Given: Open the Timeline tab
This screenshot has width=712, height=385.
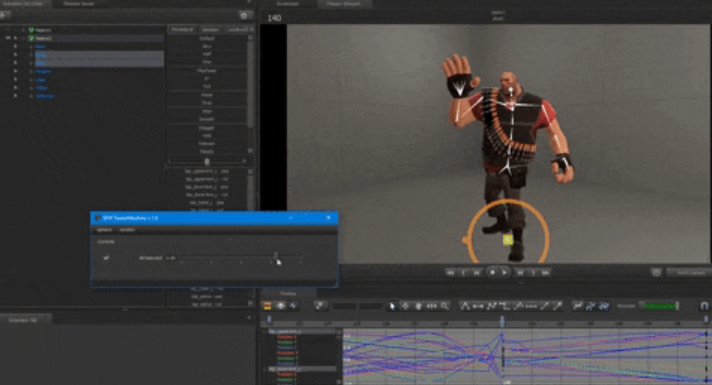Looking at the screenshot, I should coord(287,294).
